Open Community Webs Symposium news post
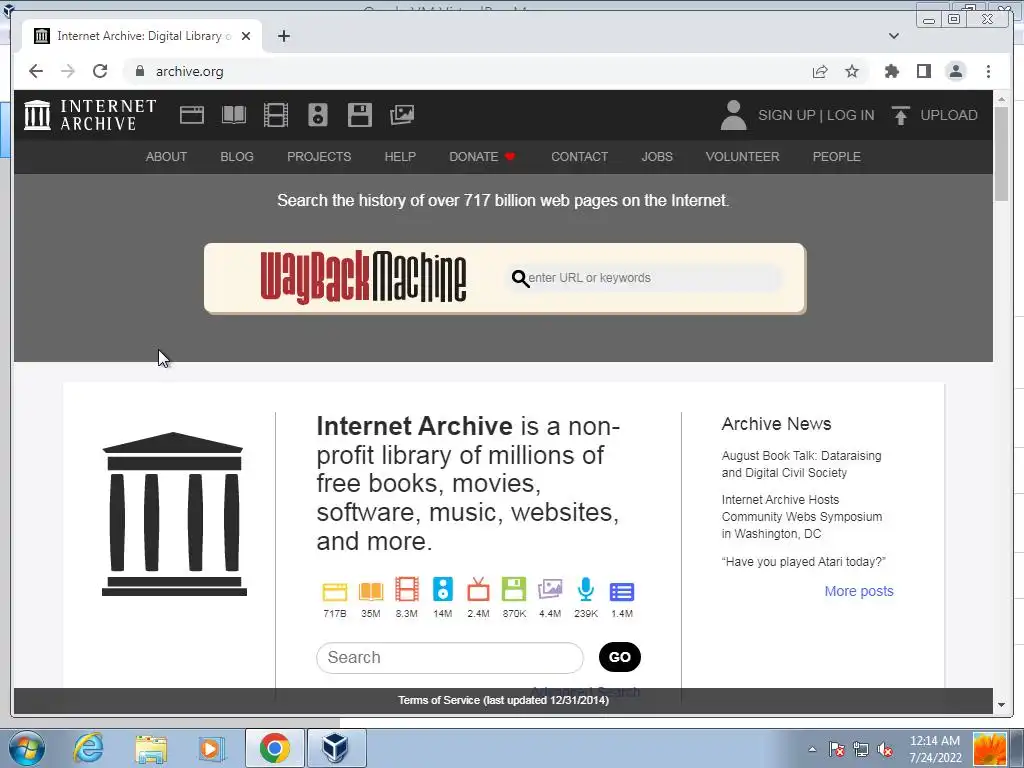Screen dimensions: 1024x768 tap(801, 517)
